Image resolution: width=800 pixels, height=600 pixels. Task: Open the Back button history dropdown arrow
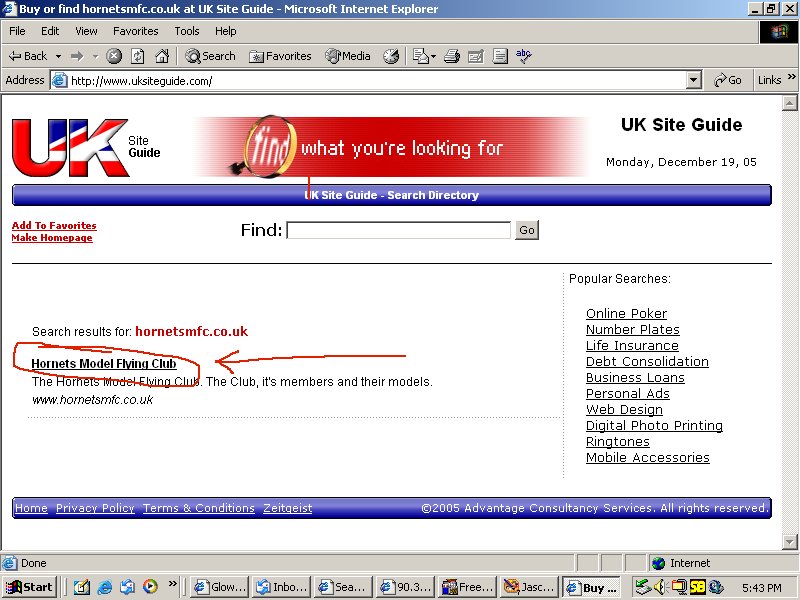coord(58,56)
